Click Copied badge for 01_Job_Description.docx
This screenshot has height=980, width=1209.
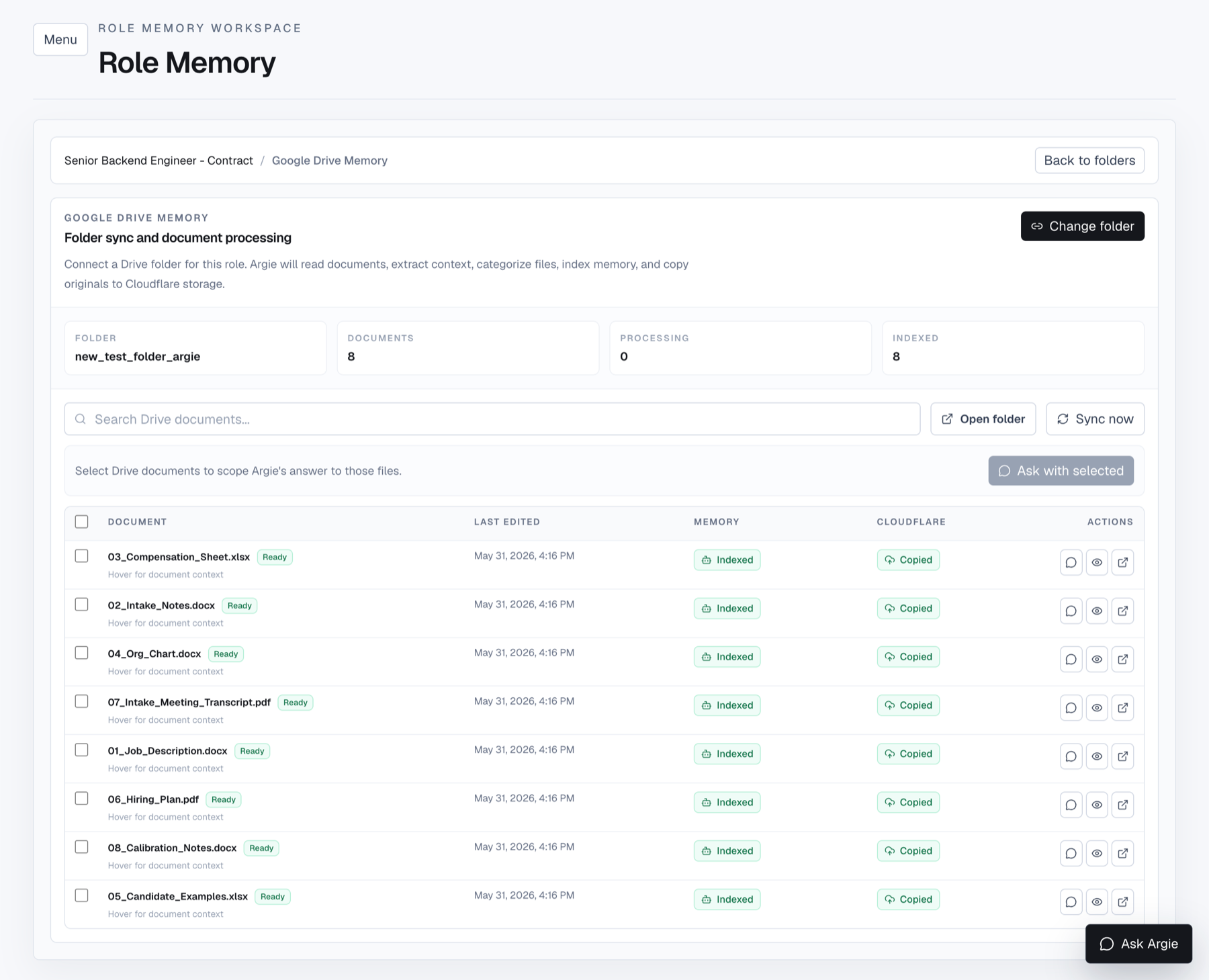point(908,754)
